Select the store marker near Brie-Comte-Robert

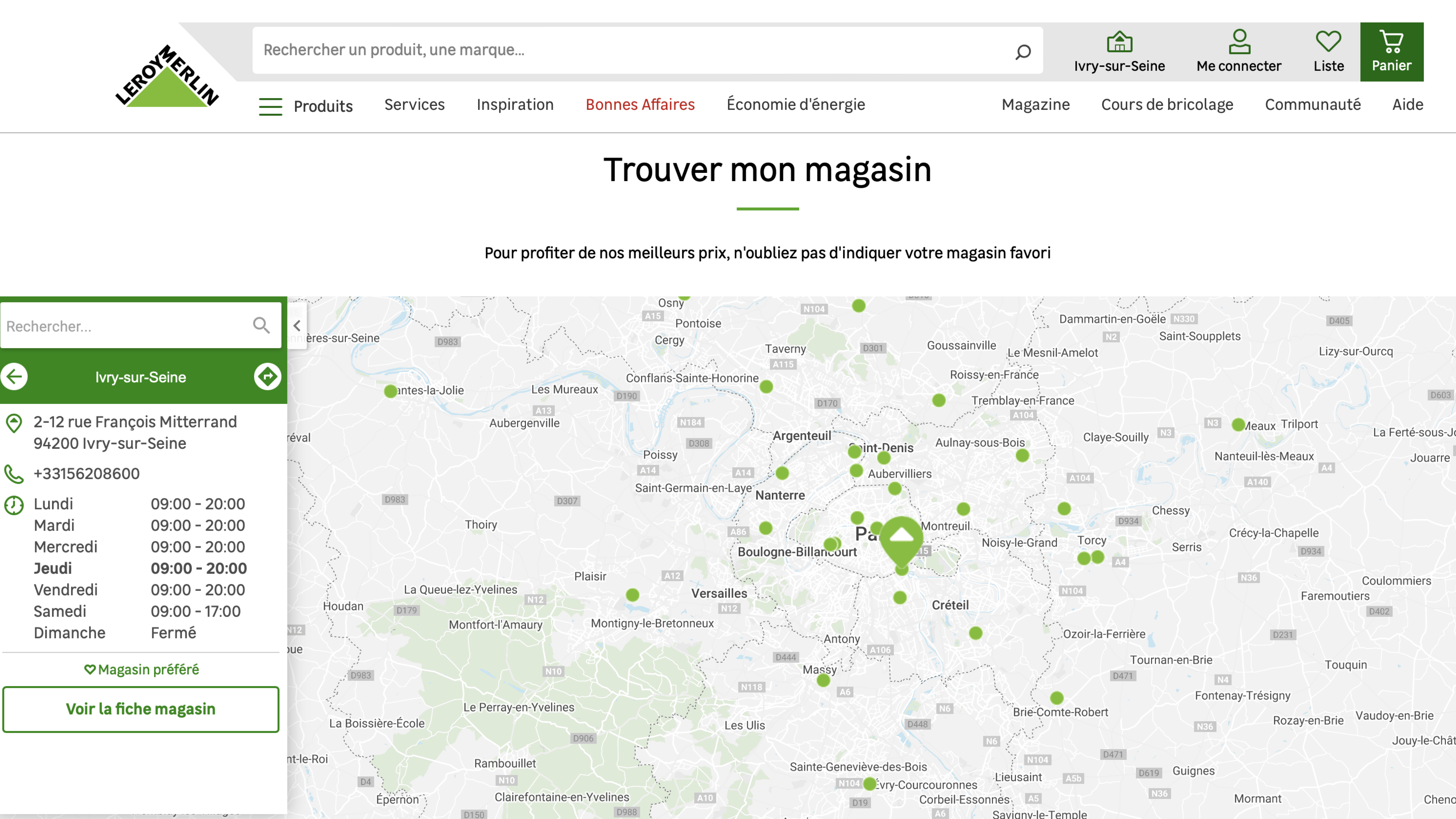(x=1057, y=698)
